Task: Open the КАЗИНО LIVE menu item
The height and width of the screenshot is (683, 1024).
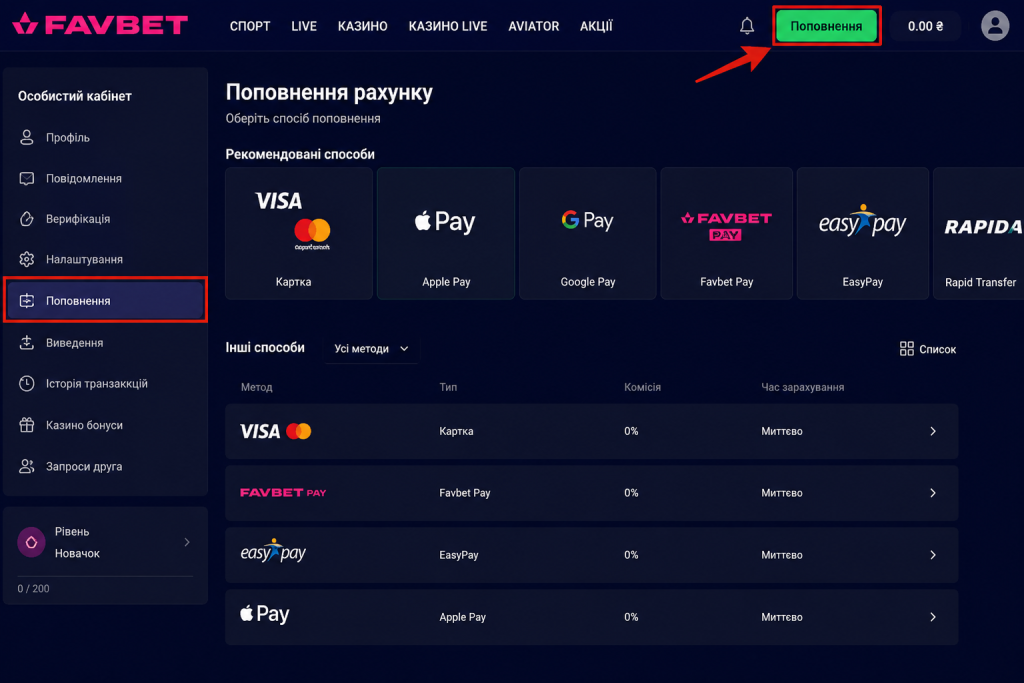Action: coord(448,26)
